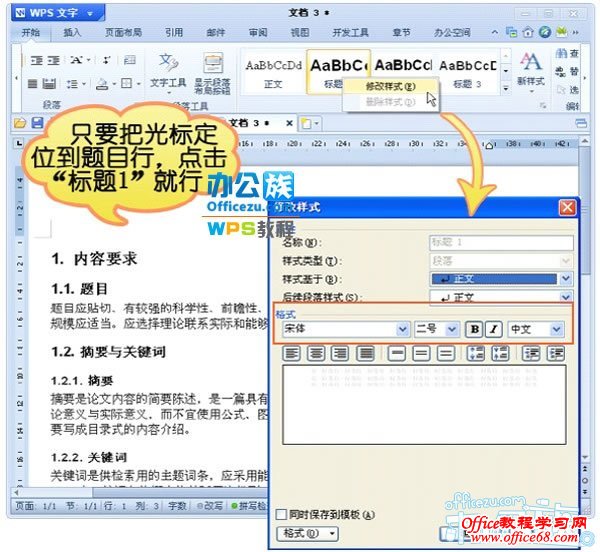Open the 插入 ribbon tab
Screen dimensions: 600x552
(72, 33)
